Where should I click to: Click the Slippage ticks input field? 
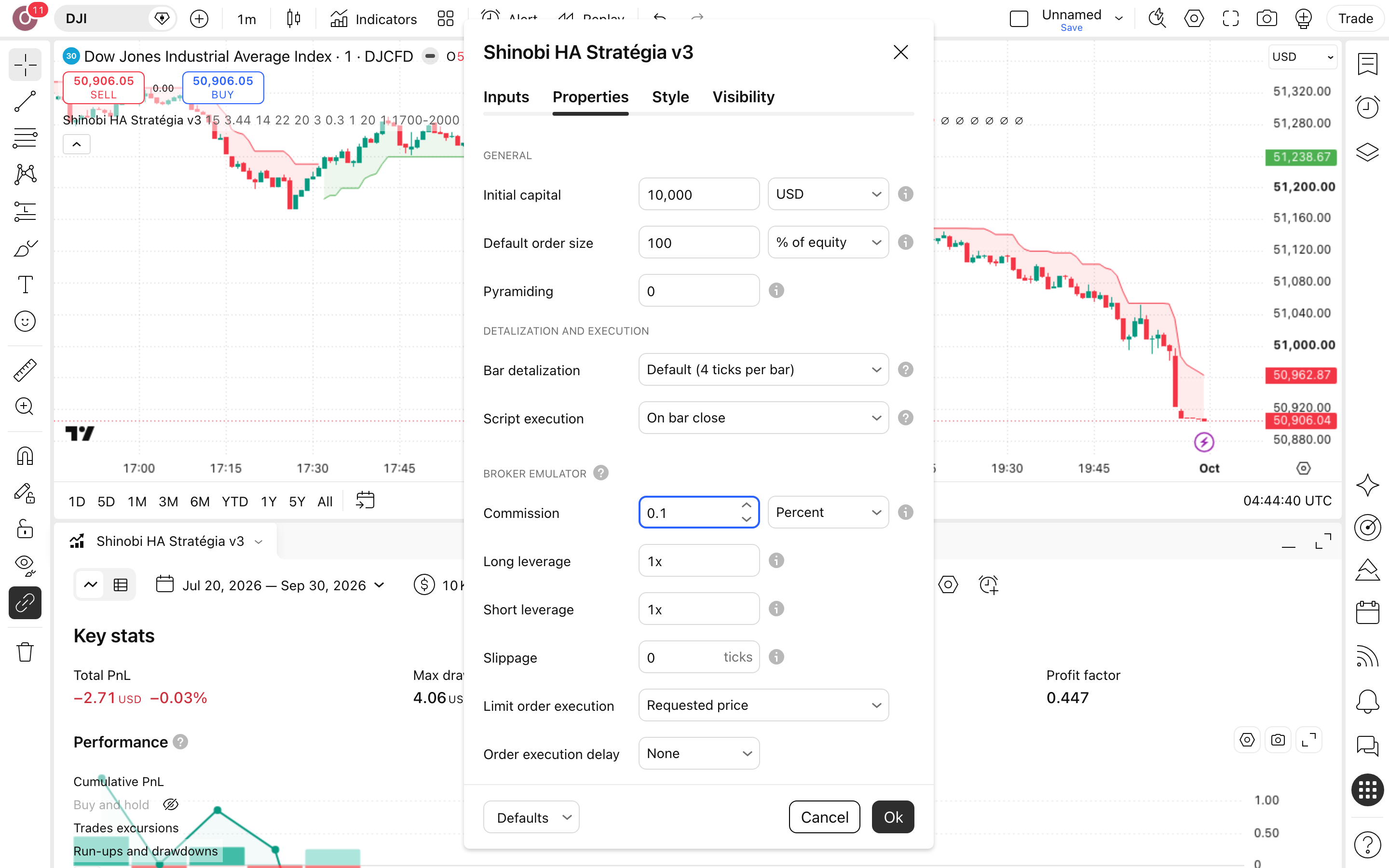coord(699,657)
